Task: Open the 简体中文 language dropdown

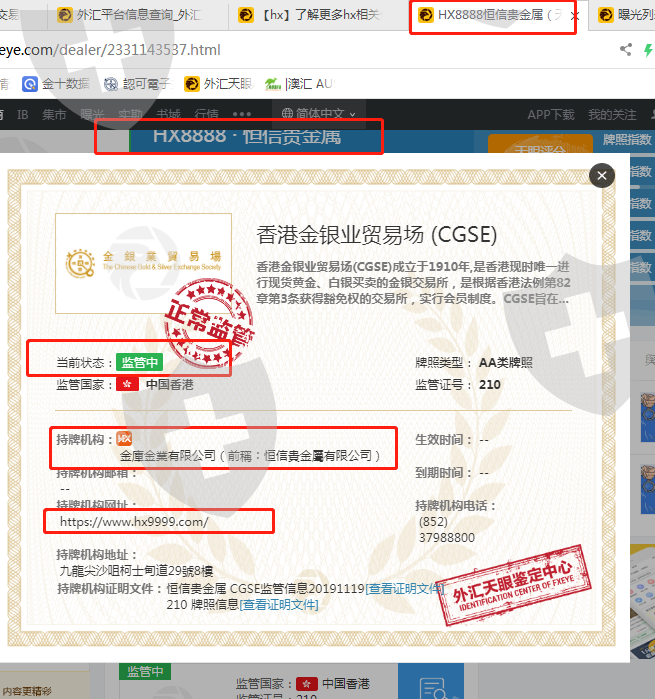Action: [319, 114]
